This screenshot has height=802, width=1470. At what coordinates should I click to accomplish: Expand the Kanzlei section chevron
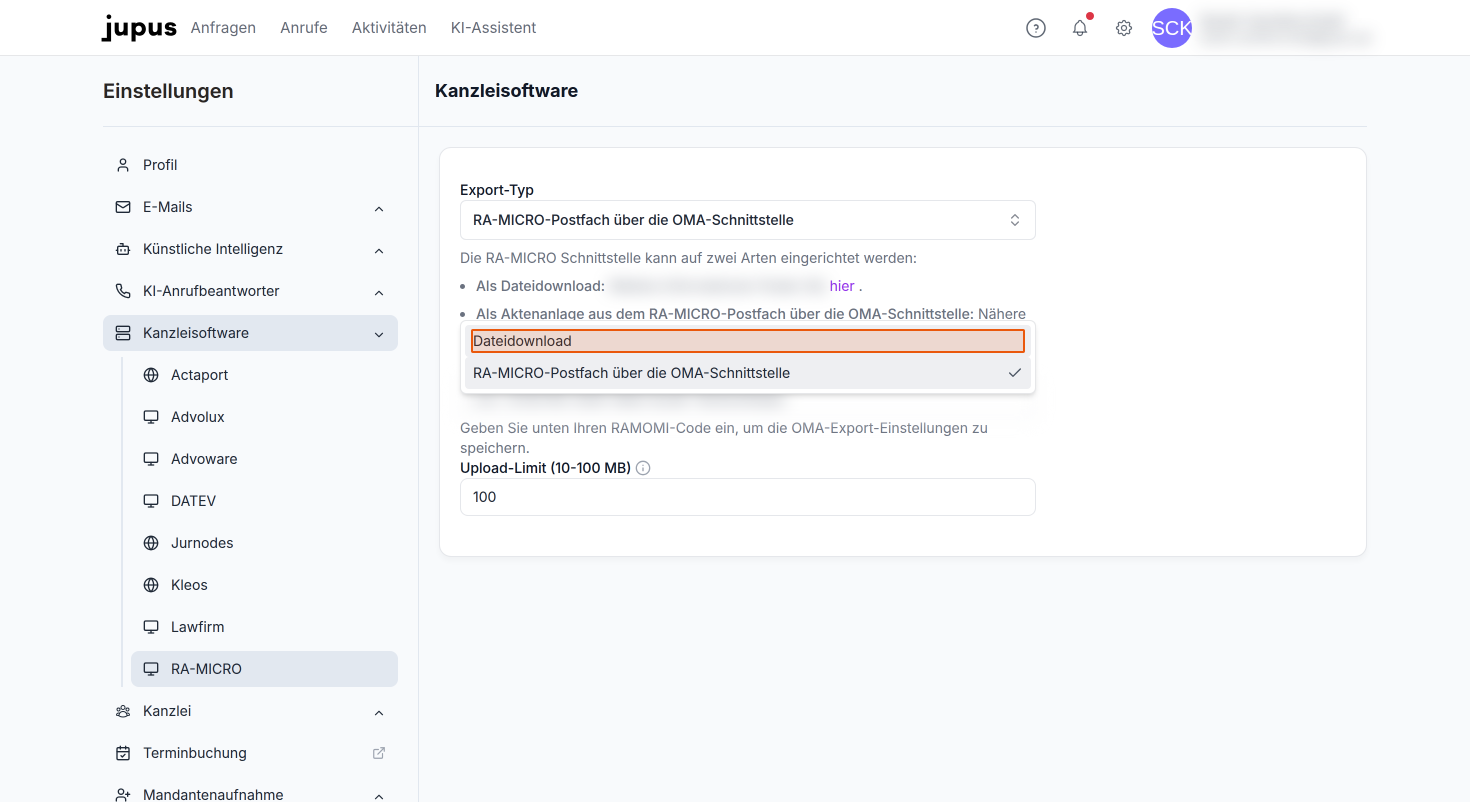tap(379, 712)
